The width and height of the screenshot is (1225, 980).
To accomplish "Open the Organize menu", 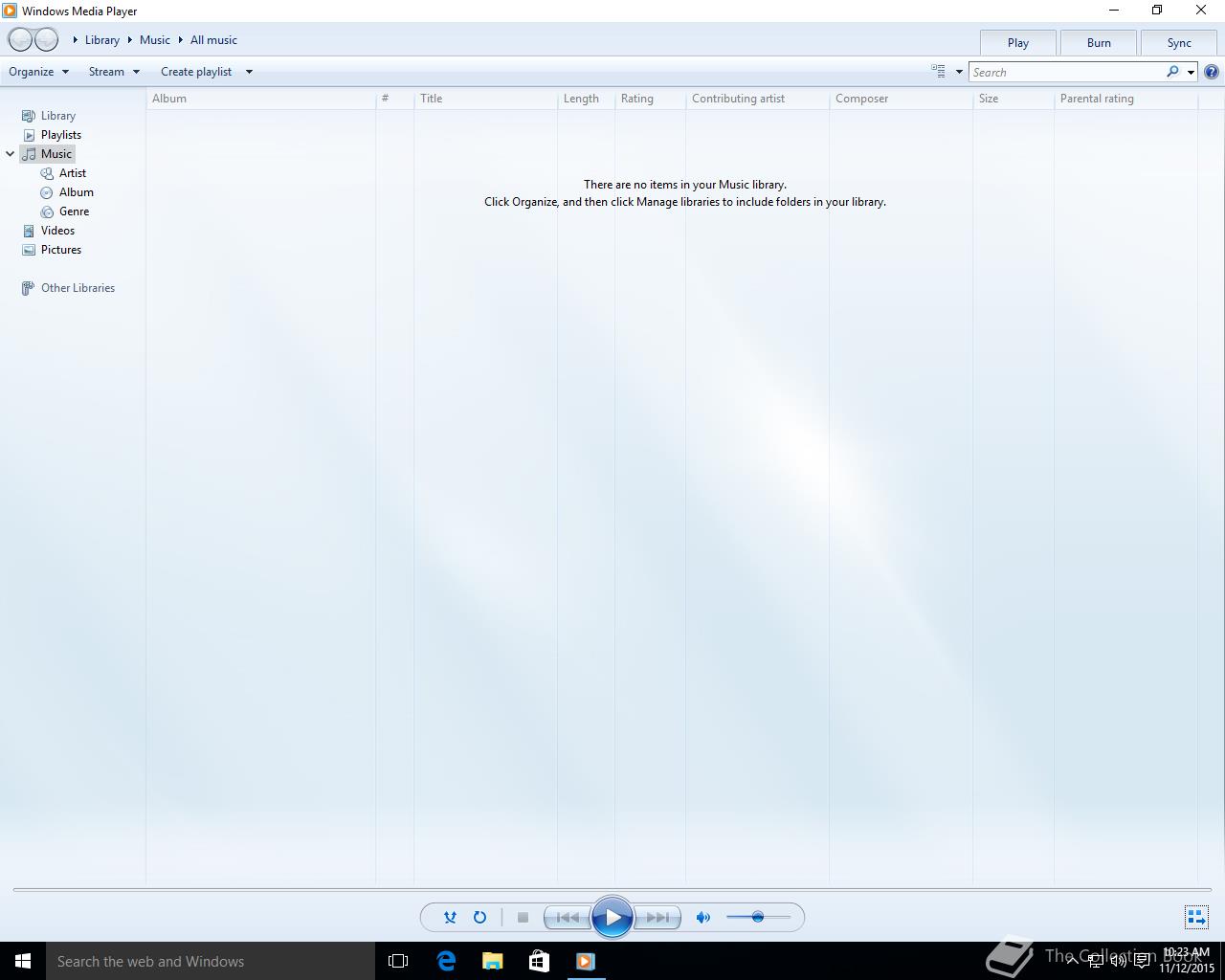I will coord(39,72).
